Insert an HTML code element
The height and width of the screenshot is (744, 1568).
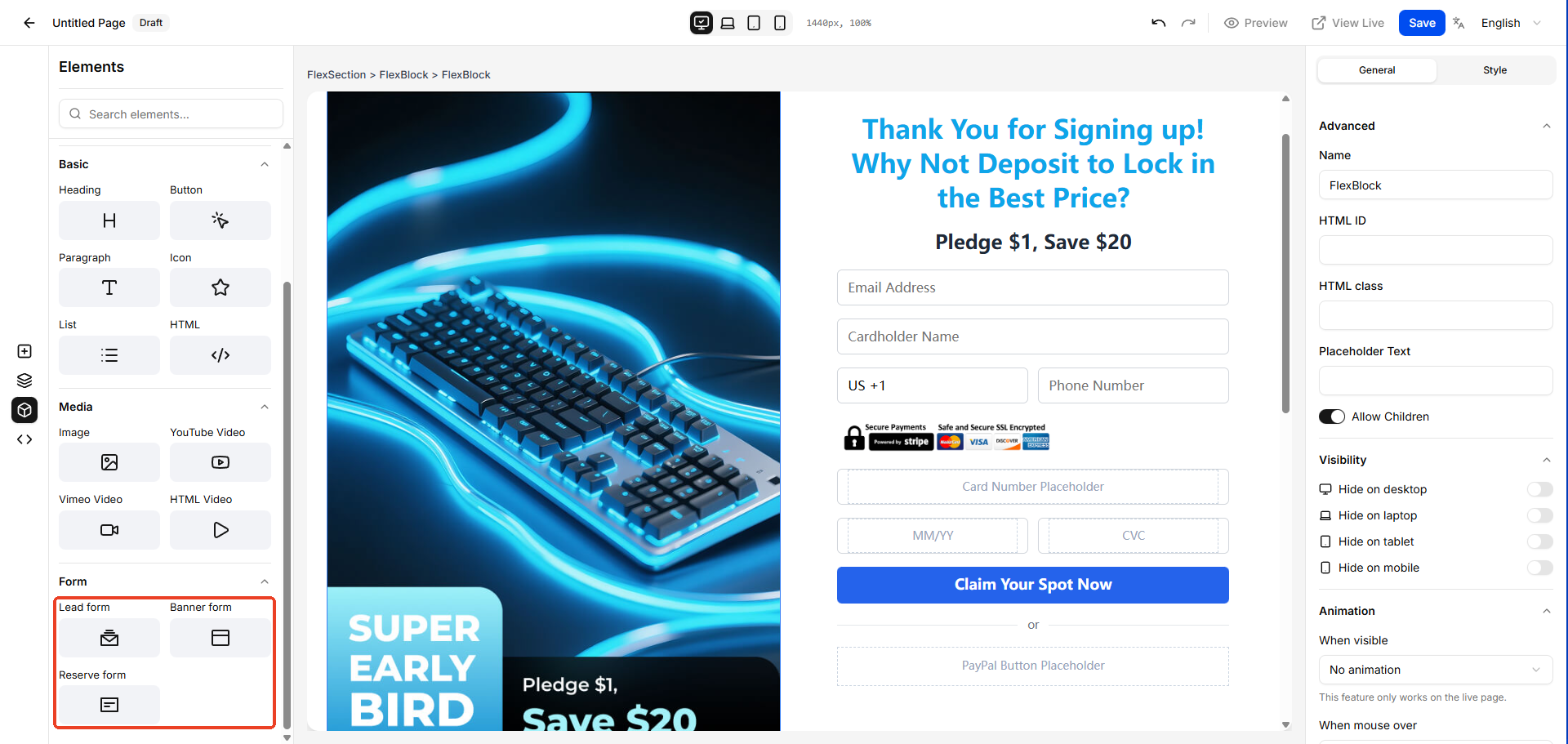coord(220,355)
